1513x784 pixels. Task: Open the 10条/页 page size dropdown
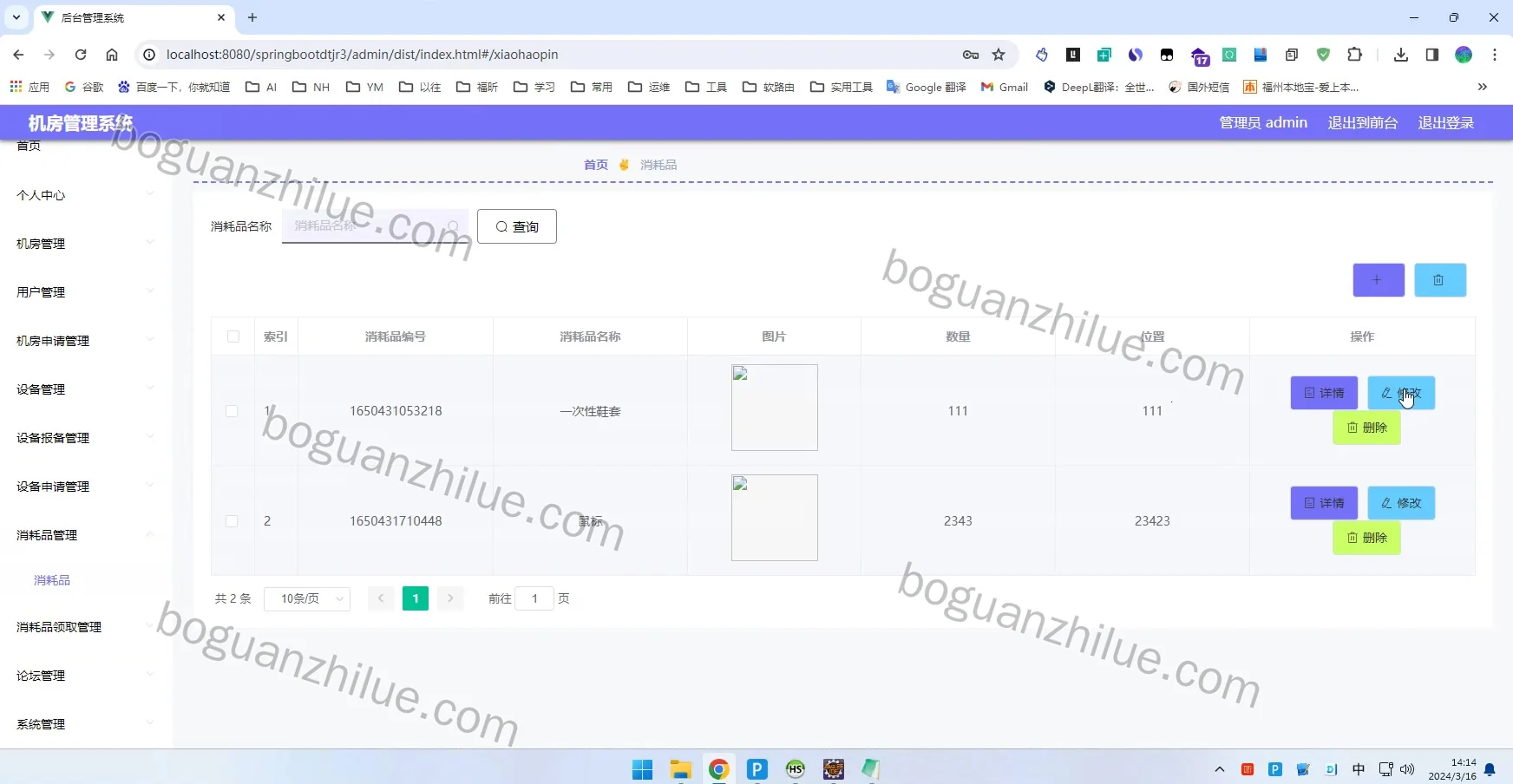pos(307,598)
